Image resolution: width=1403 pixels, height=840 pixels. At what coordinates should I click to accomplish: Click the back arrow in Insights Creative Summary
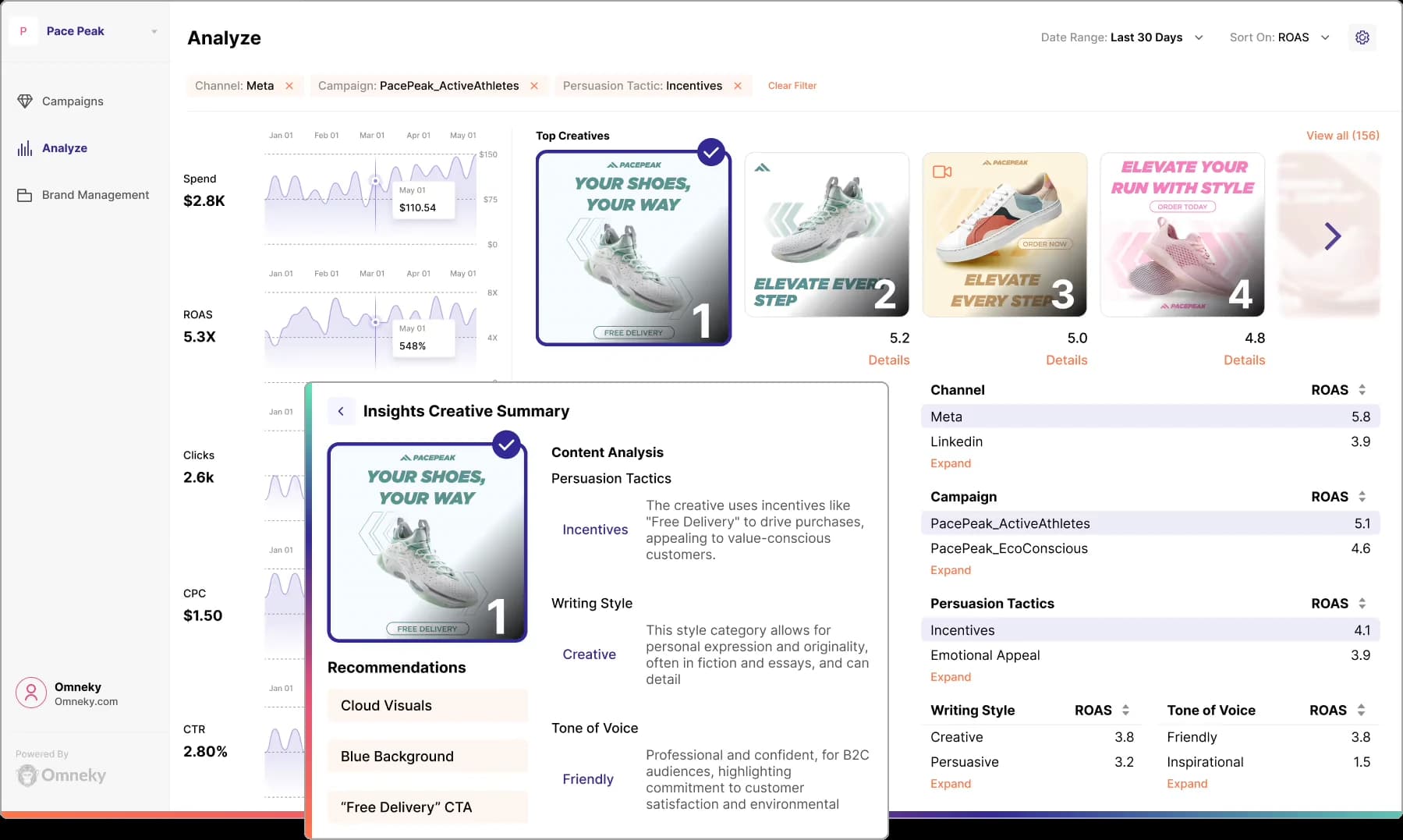point(342,410)
